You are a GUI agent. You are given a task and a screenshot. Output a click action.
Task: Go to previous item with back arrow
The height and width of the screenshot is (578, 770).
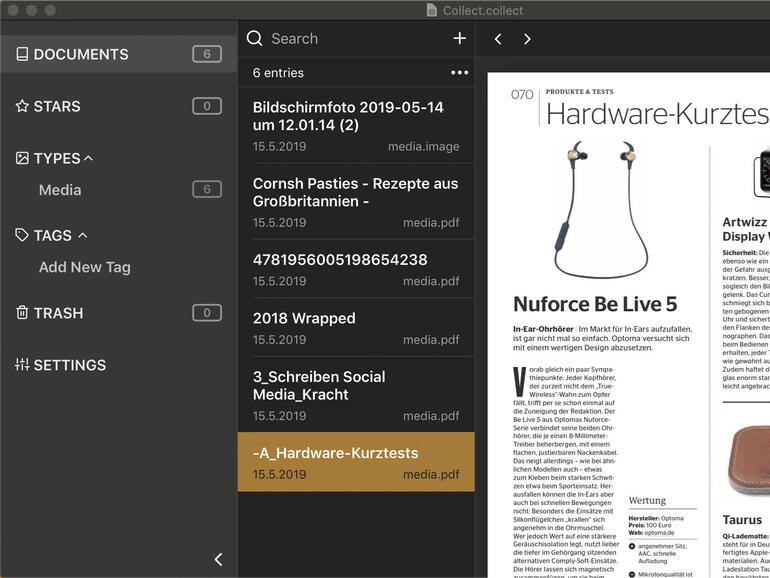498,39
